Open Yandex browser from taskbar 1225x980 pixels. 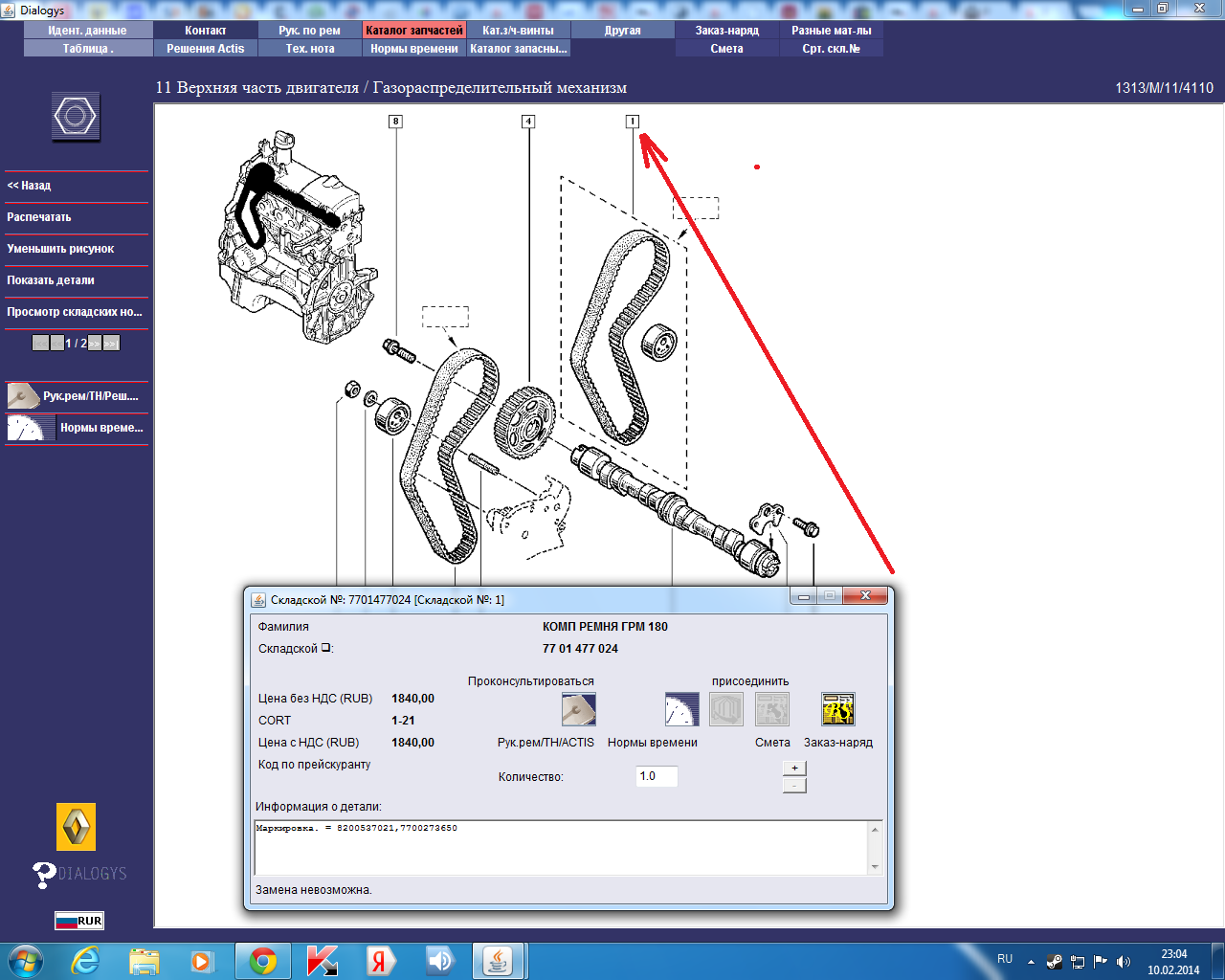click(x=380, y=961)
